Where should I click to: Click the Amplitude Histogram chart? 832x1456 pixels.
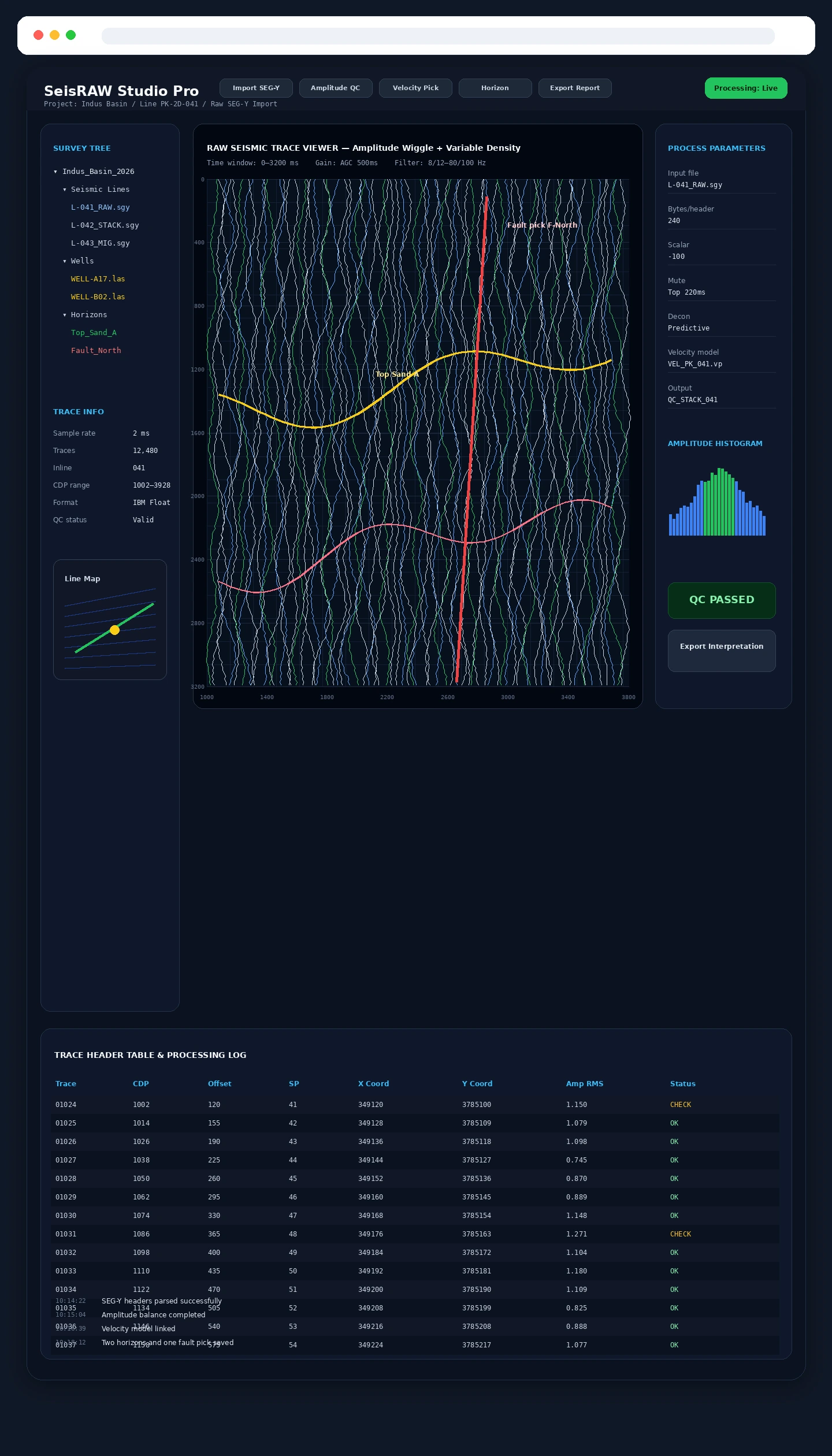pyautogui.click(x=717, y=502)
